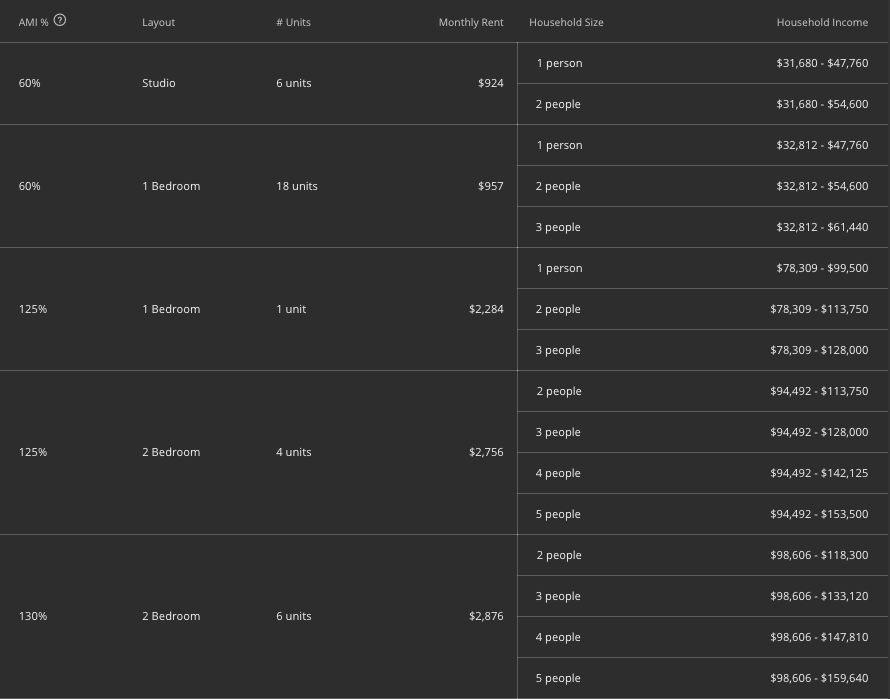The image size is (890, 699).
Task: Click the $78,309 - $99,500 income range
Action: (x=822, y=268)
